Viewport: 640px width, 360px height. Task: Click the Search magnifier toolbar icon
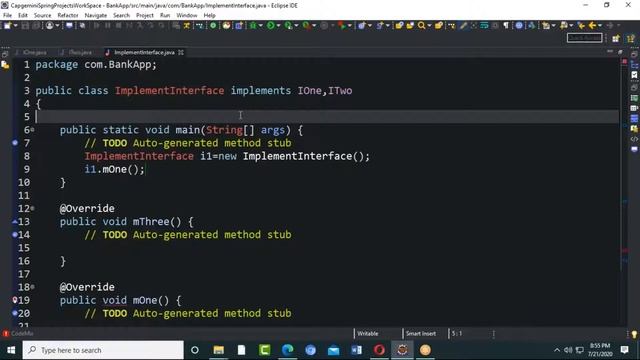tap(421, 26)
